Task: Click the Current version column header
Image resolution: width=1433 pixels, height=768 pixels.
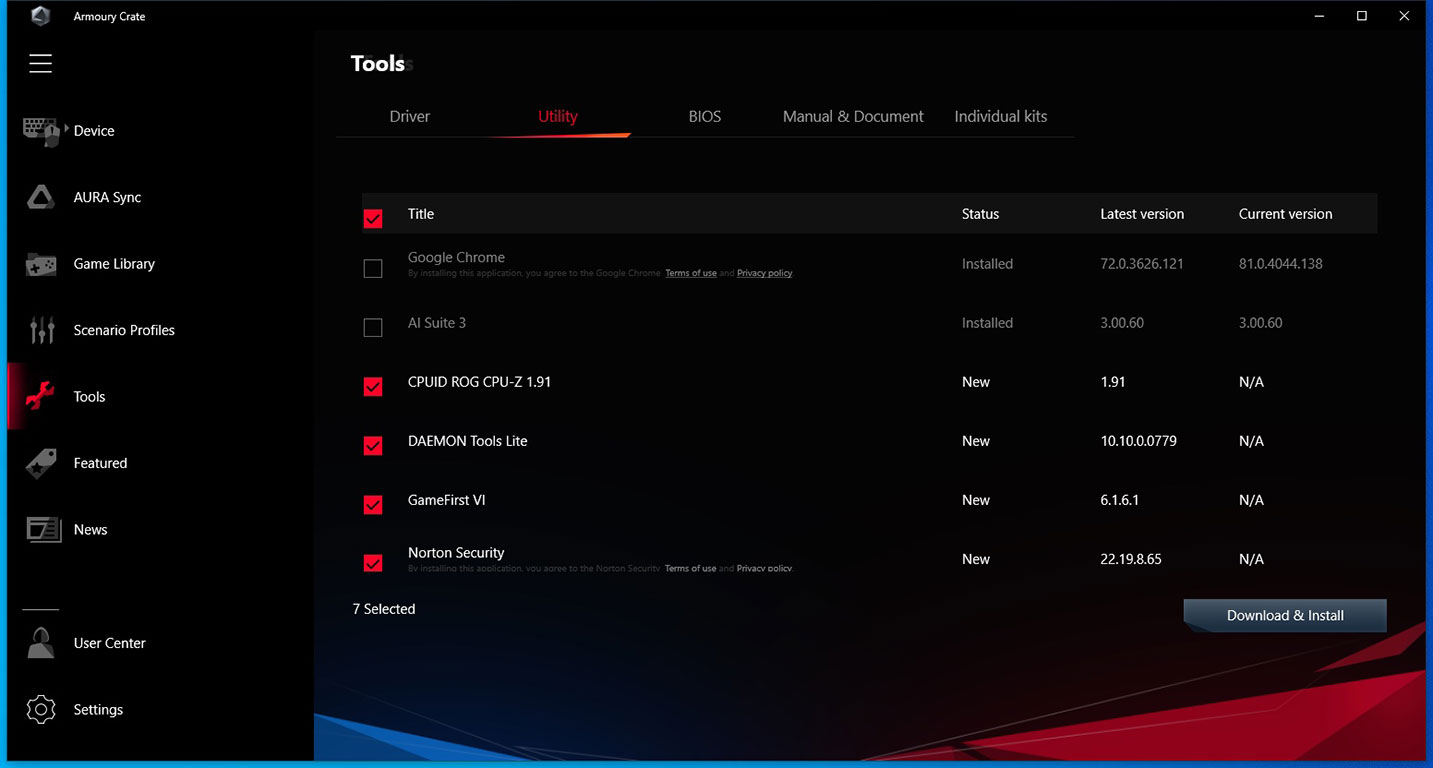Action: [x=1286, y=214]
